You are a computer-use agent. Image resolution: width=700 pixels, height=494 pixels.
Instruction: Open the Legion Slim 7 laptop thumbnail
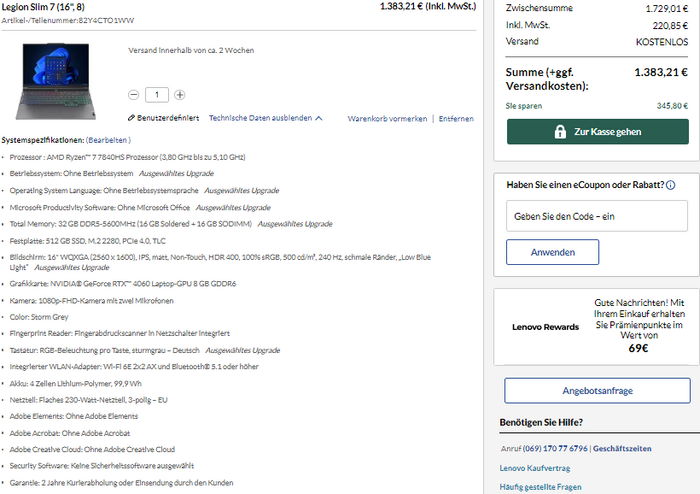coord(56,81)
